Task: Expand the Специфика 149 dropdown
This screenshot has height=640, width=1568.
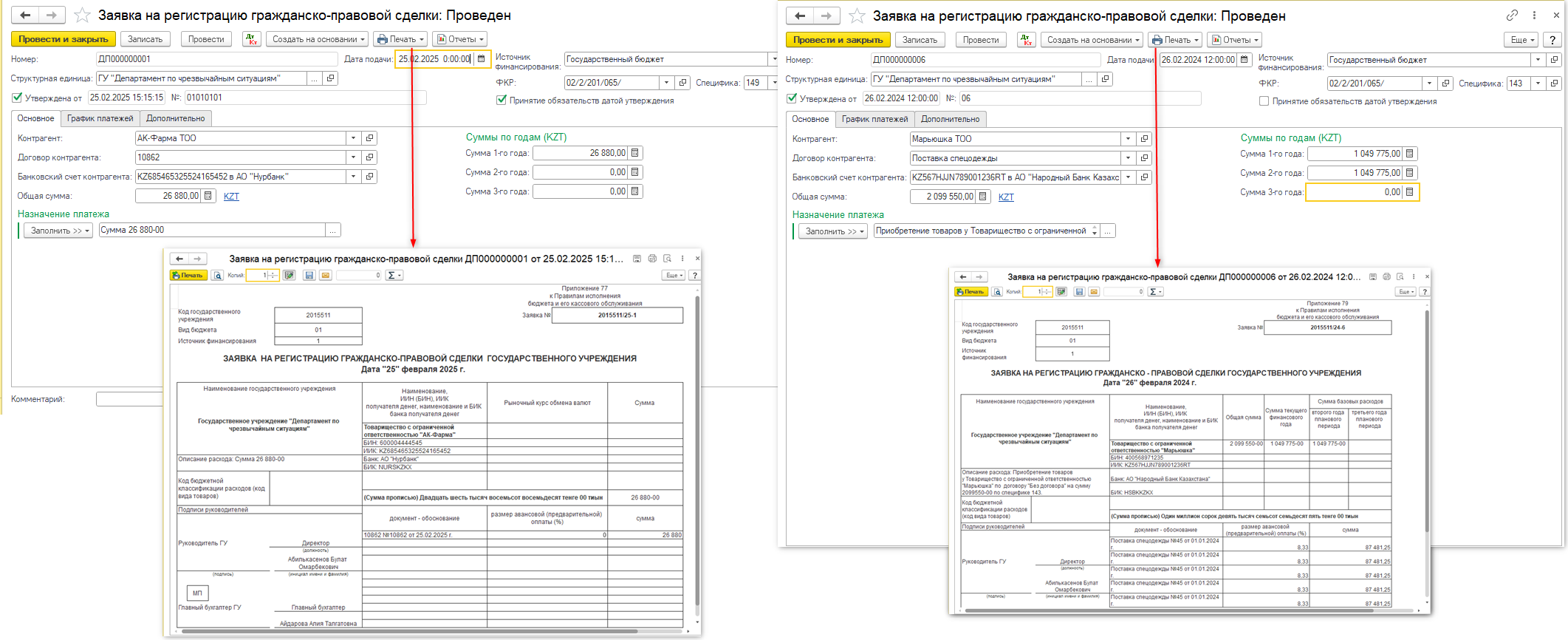Action: [x=774, y=83]
